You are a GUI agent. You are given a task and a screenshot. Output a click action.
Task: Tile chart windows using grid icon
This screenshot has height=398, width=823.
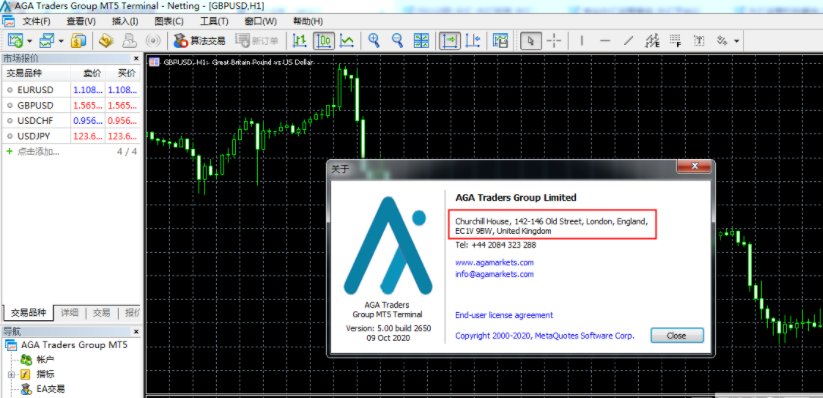point(421,40)
